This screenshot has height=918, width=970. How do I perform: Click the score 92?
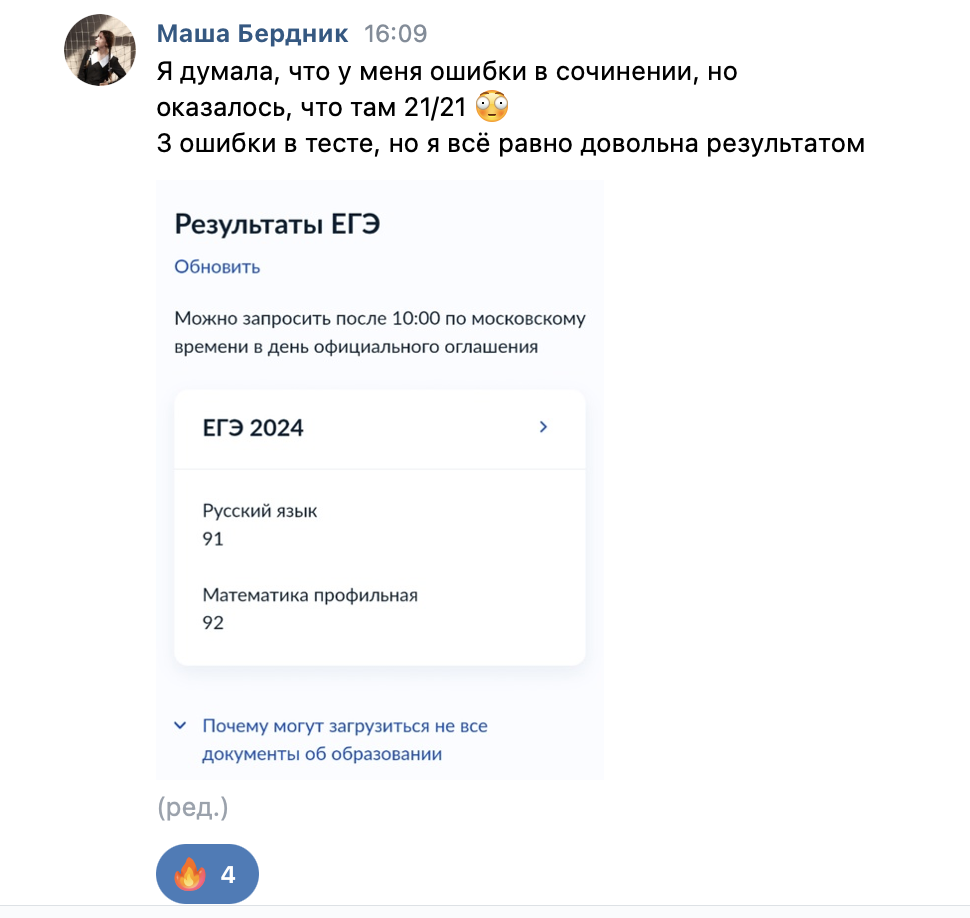pyautogui.click(x=213, y=623)
